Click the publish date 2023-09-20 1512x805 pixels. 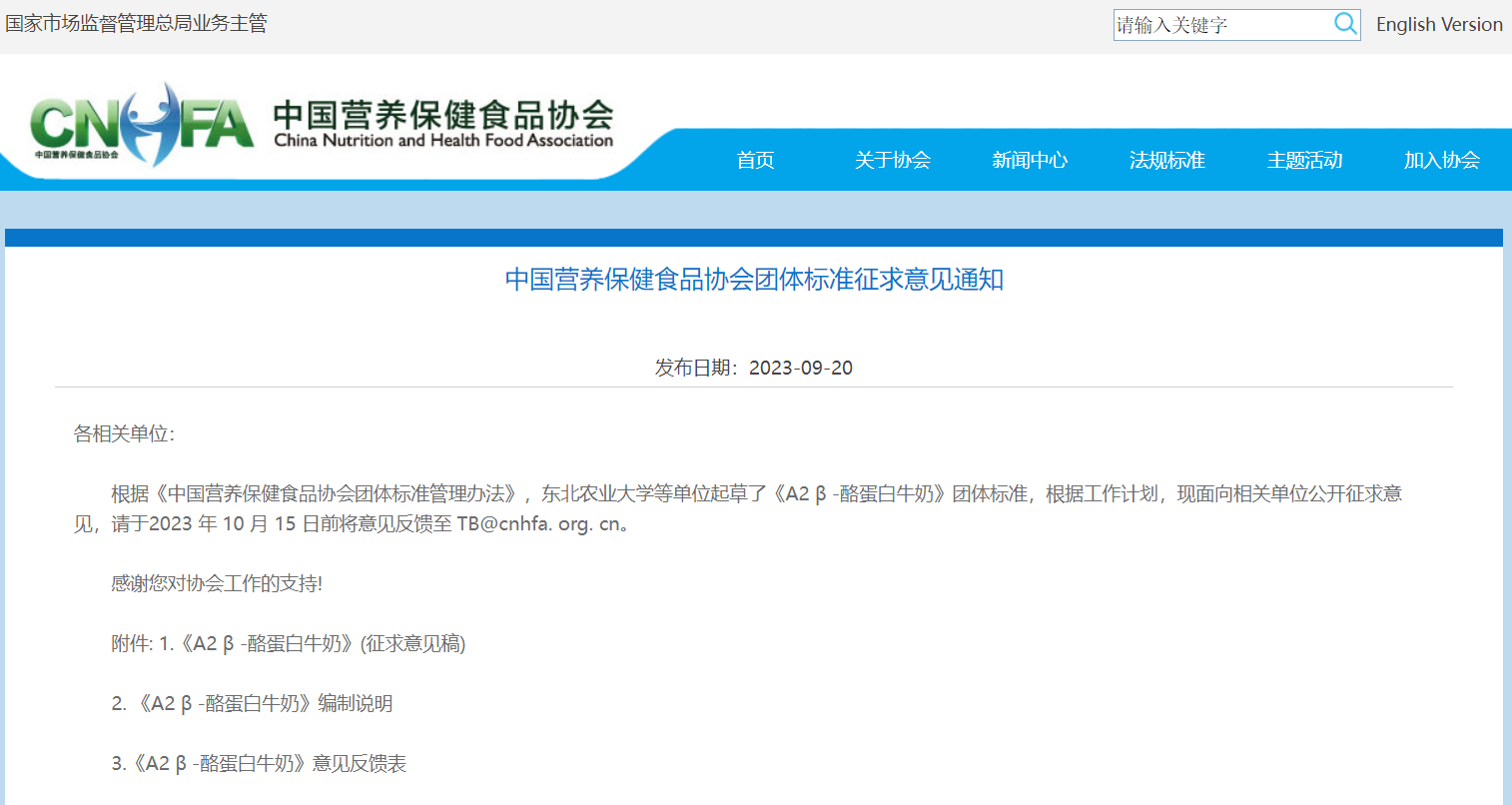coord(801,368)
